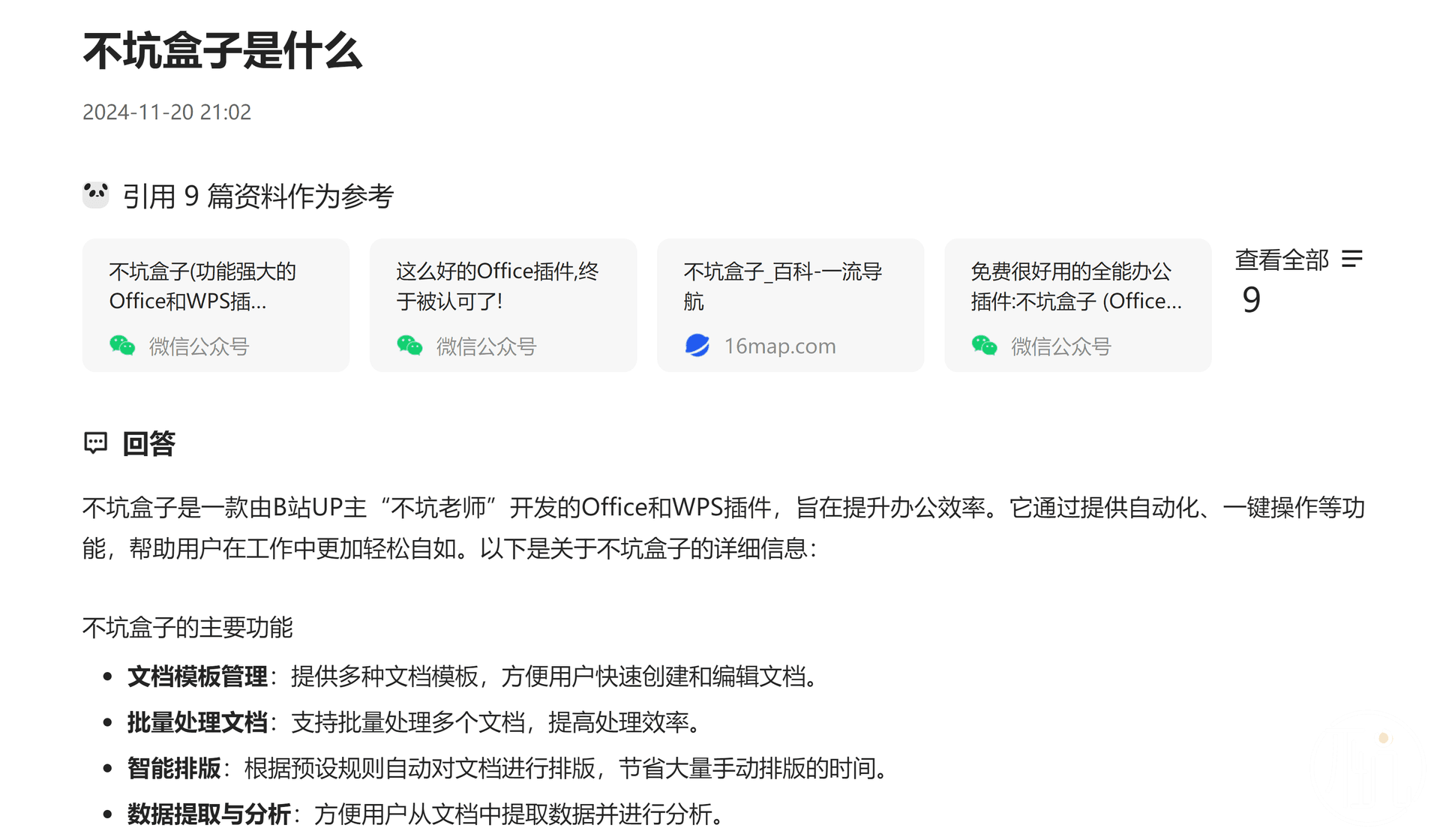
Task: Open the 不坑盒子(功能强大的 Office和WPS插 reference card
Action: [x=216, y=305]
